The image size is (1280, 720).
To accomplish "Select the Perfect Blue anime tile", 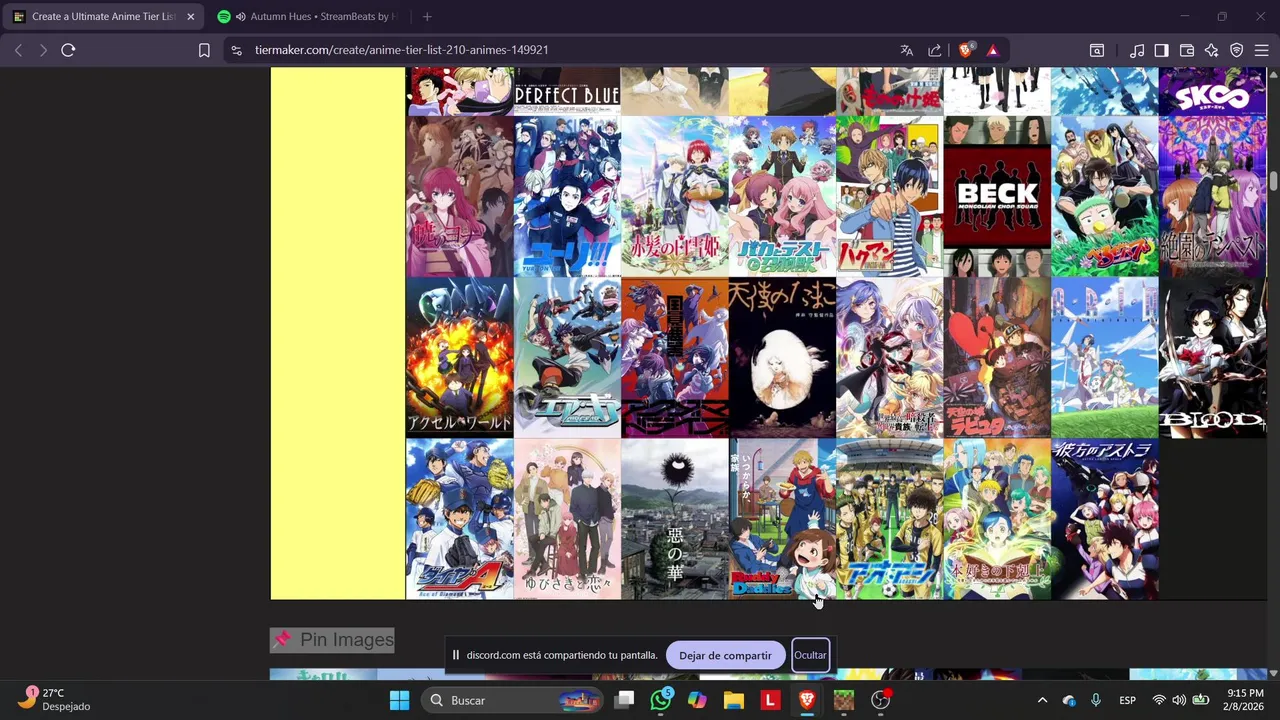I will (x=567, y=92).
